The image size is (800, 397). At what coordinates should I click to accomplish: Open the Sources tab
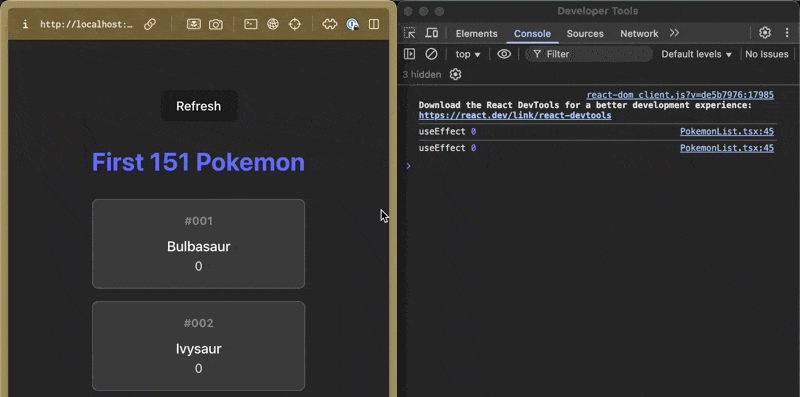[585, 34]
